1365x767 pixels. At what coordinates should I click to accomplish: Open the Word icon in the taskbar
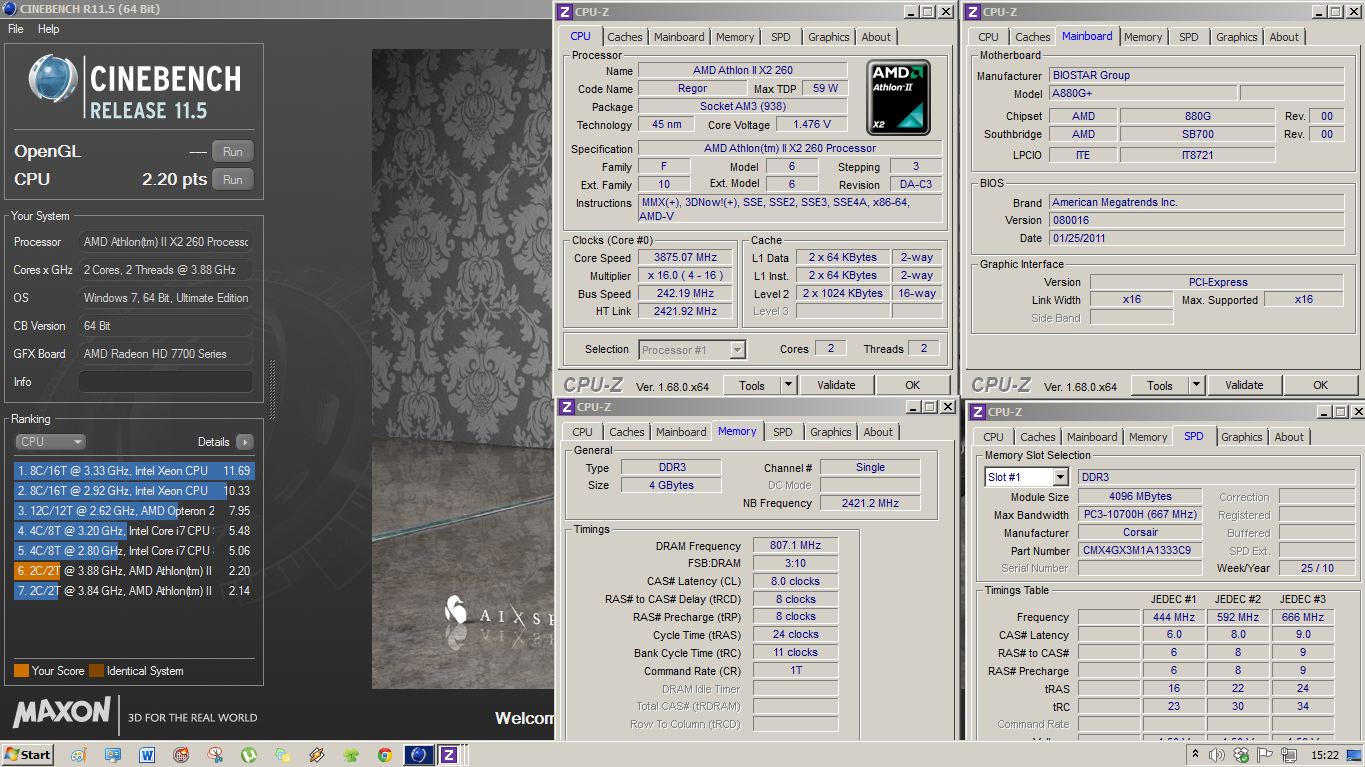click(x=147, y=755)
